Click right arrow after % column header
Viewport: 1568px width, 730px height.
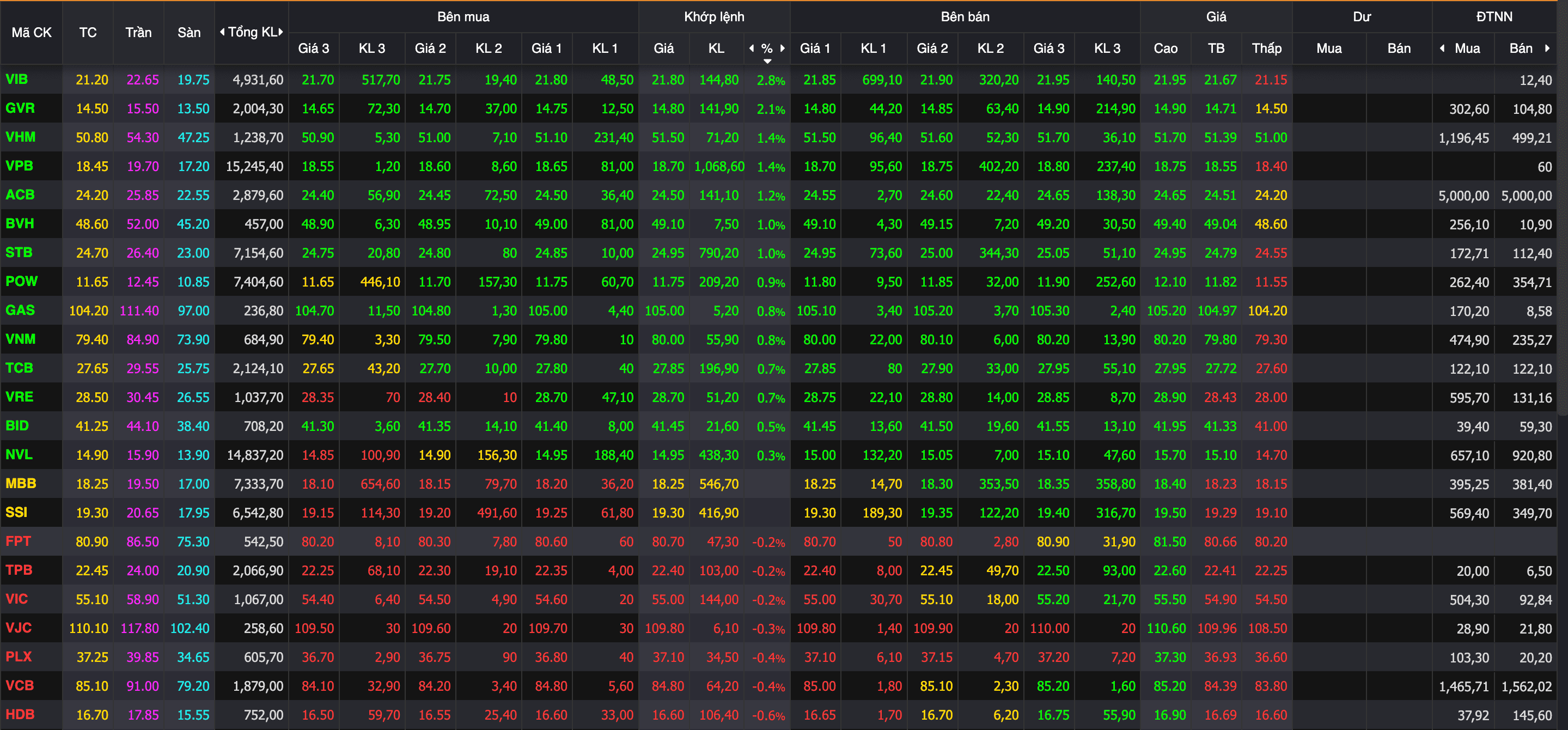point(782,48)
